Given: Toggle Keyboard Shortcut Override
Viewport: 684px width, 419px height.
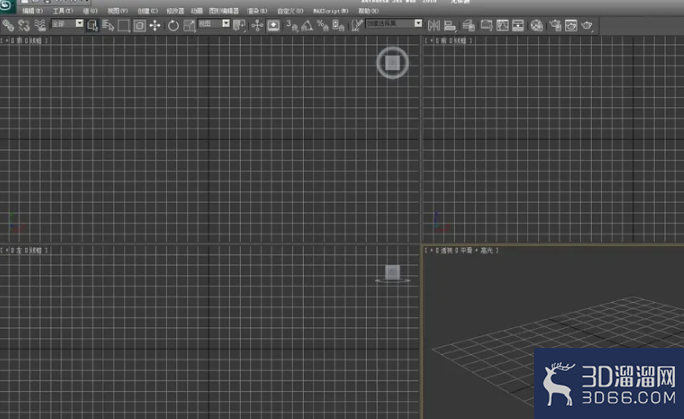Looking at the screenshot, I should (274, 25).
